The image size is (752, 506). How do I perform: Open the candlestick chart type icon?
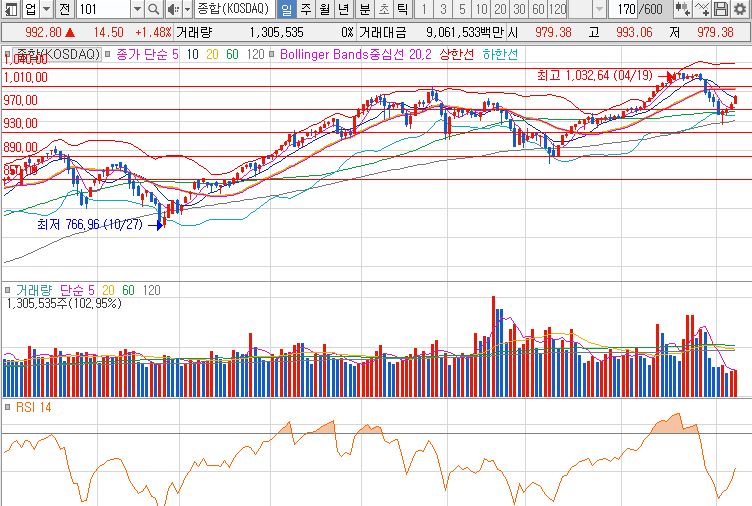pos(682,9)
